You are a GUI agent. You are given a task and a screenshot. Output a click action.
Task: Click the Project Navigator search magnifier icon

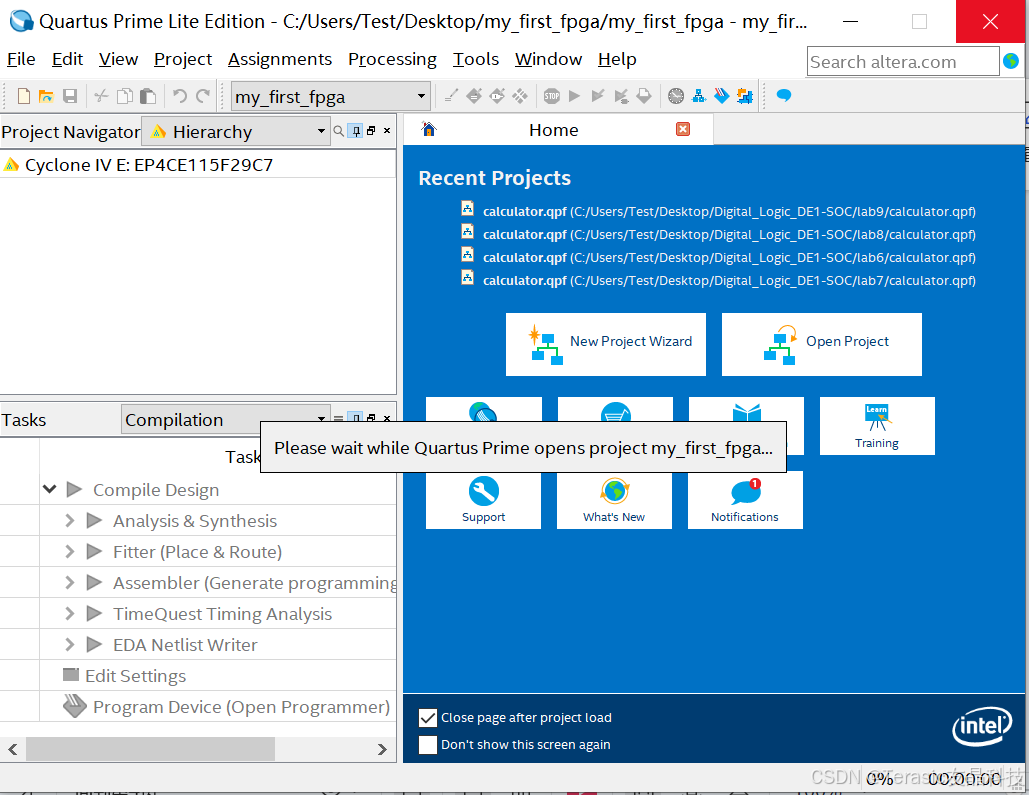point(339,131)
